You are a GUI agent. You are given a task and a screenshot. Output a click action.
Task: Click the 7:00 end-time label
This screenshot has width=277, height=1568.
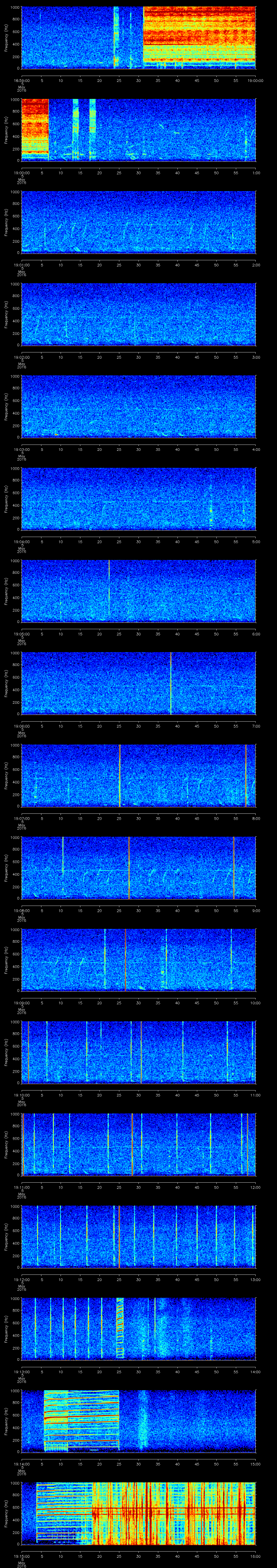(256, 726)
